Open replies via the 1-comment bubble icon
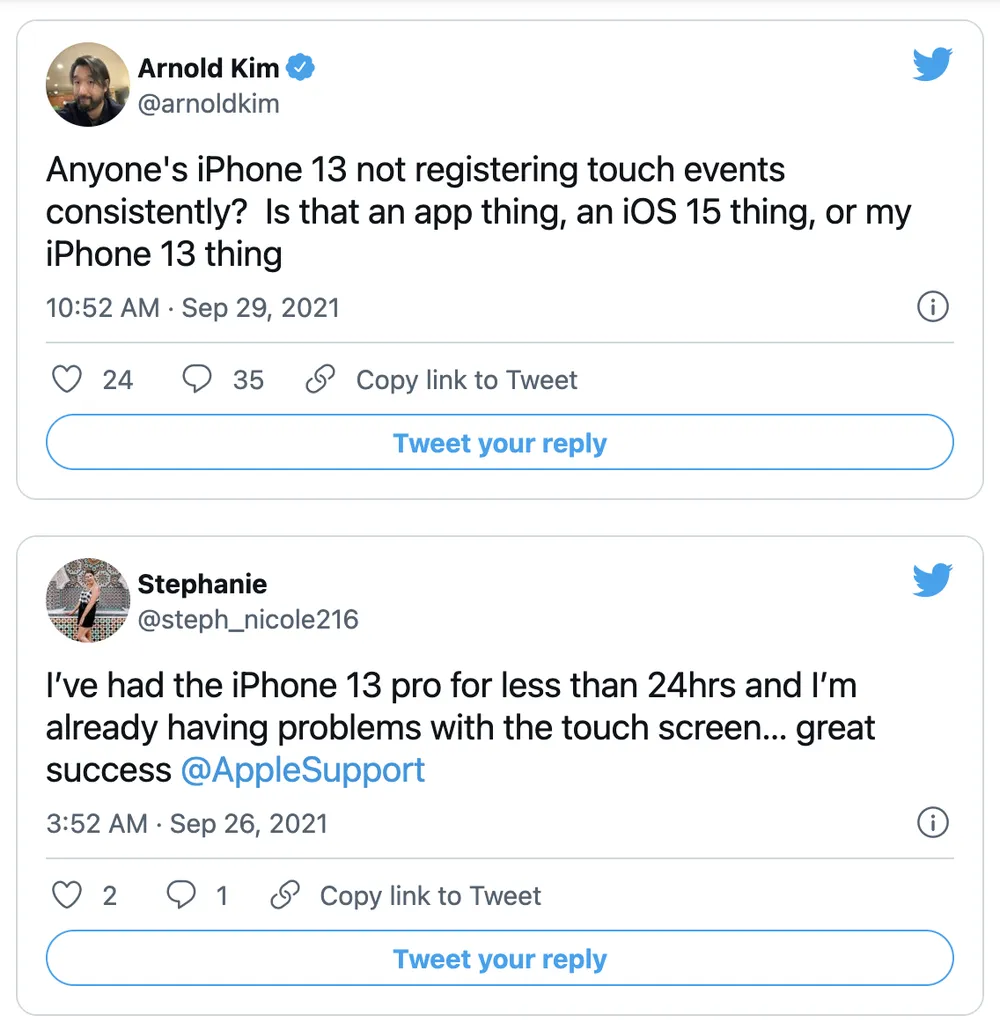 coord(181,896)
